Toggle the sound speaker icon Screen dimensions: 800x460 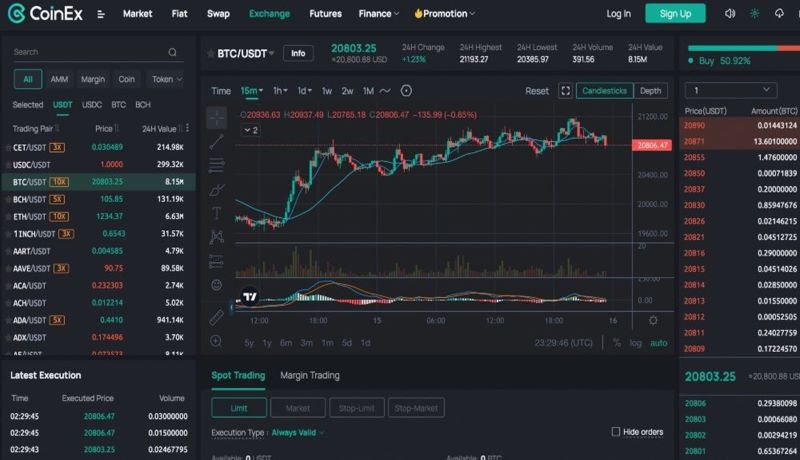tap(730, 13)
